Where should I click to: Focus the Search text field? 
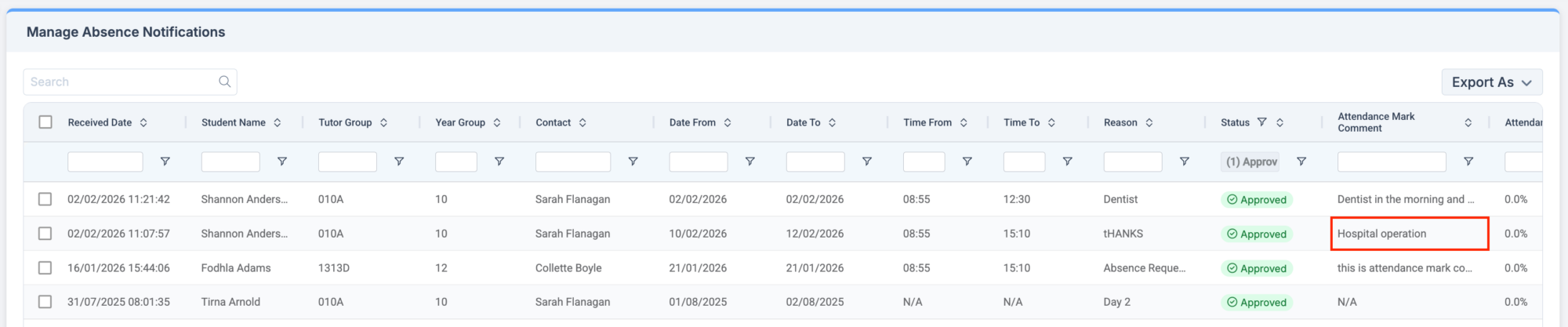122,82
